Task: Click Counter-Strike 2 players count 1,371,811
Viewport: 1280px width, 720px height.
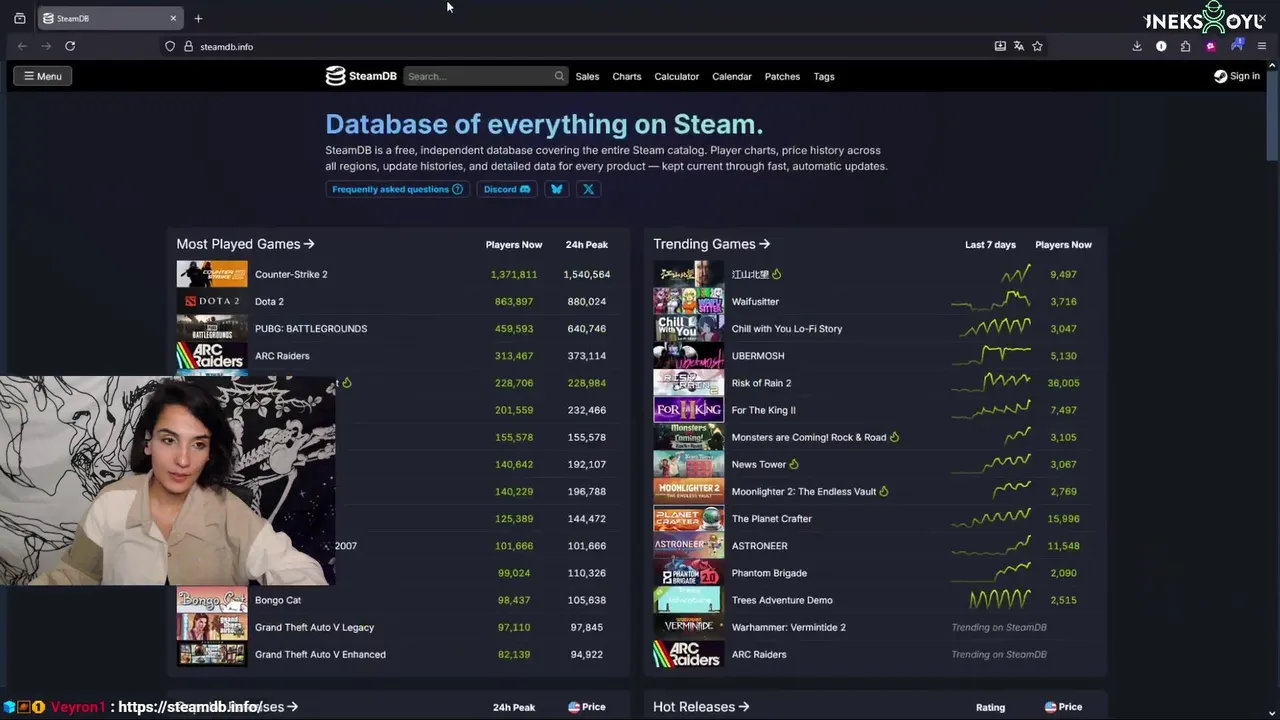Action: 514,274
